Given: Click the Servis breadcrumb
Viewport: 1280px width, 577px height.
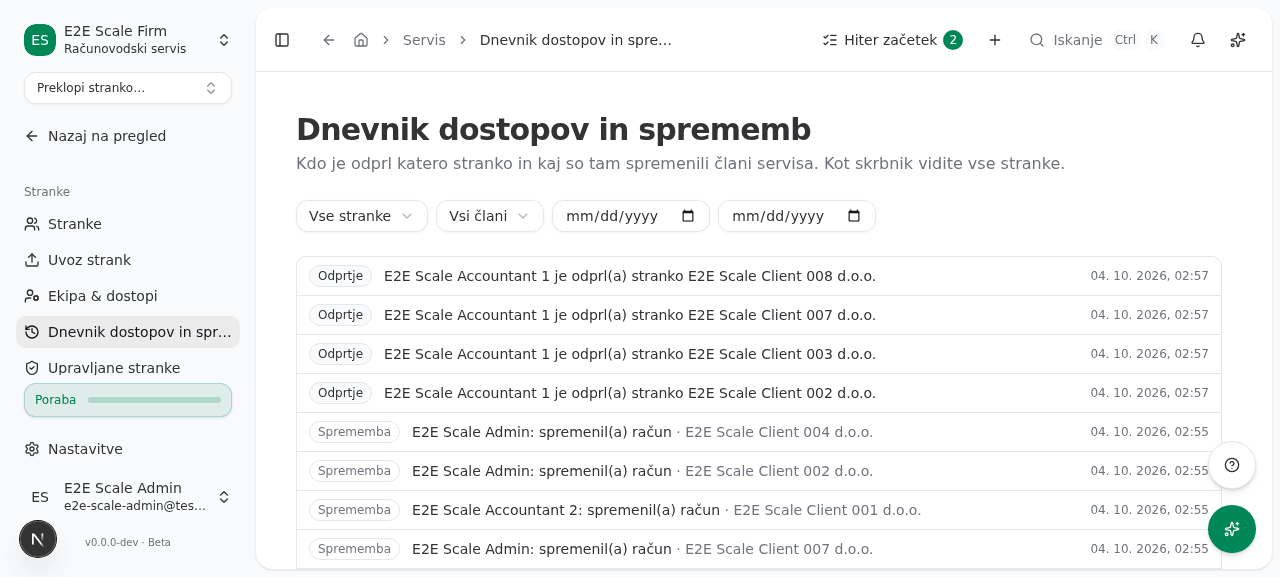Looking at the screenshot, I should coord(424,40).
